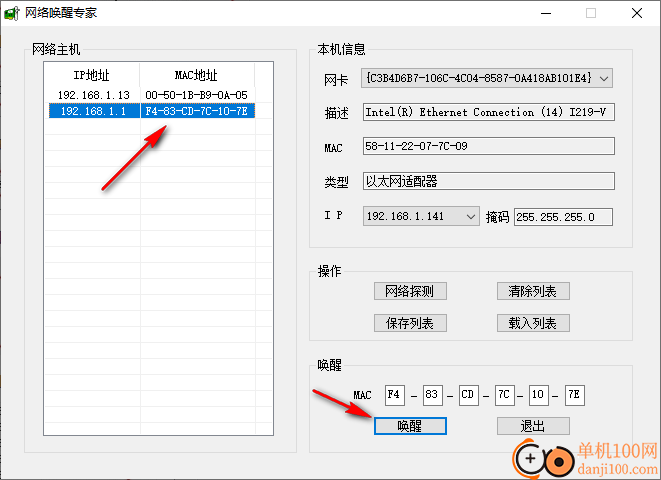Click MAC cell 00-50-1B-B9-0A-05
661x480 pixels.
tap(196, 95)
